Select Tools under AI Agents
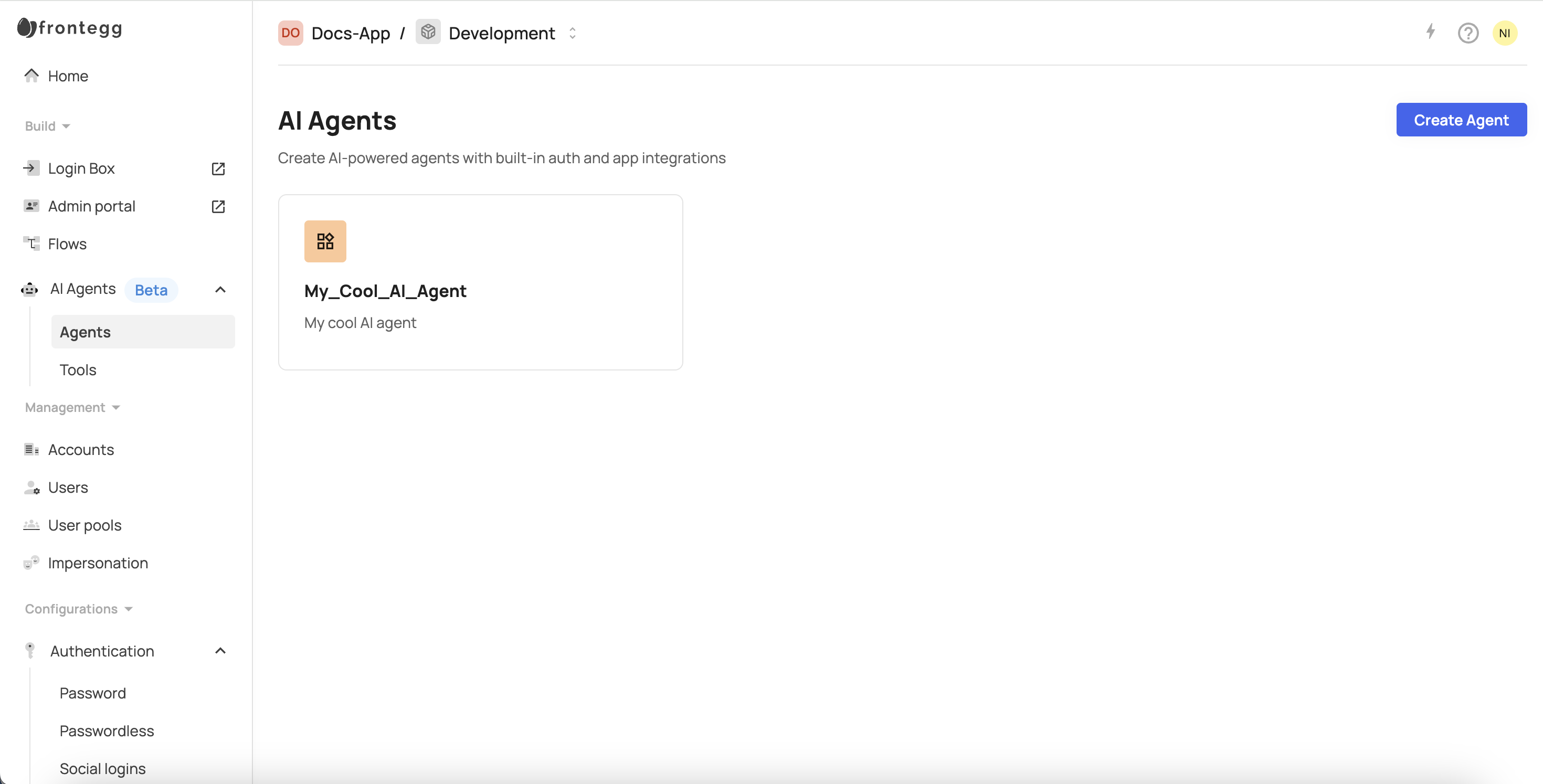 point(78,370)
